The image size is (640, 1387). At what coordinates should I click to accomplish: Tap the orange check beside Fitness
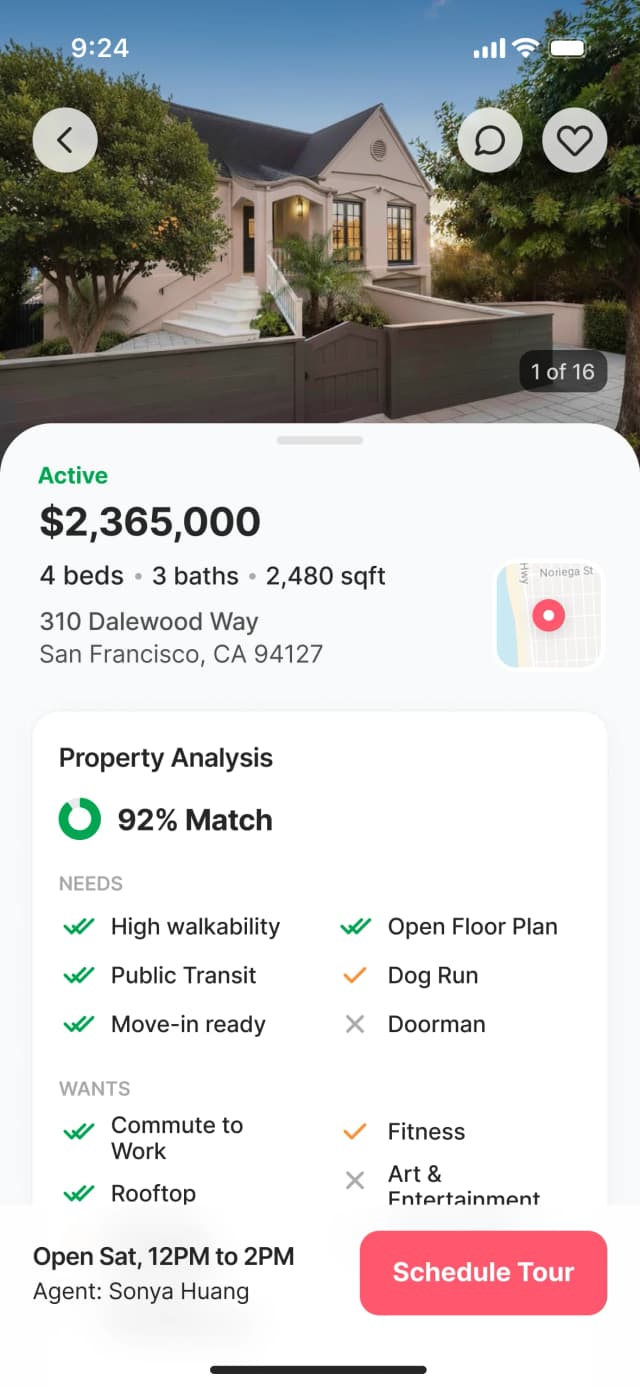(x=355, y=1131)
